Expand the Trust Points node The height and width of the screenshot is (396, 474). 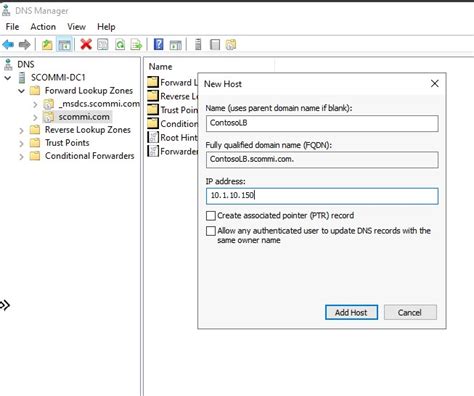[21, 143]
